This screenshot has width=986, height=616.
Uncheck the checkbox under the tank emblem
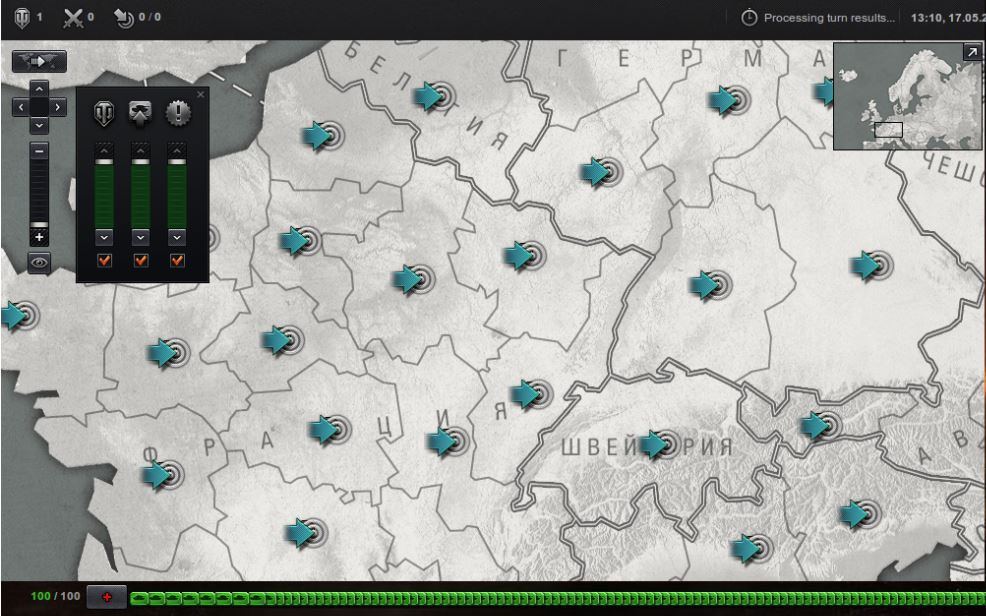click(104, 261)
